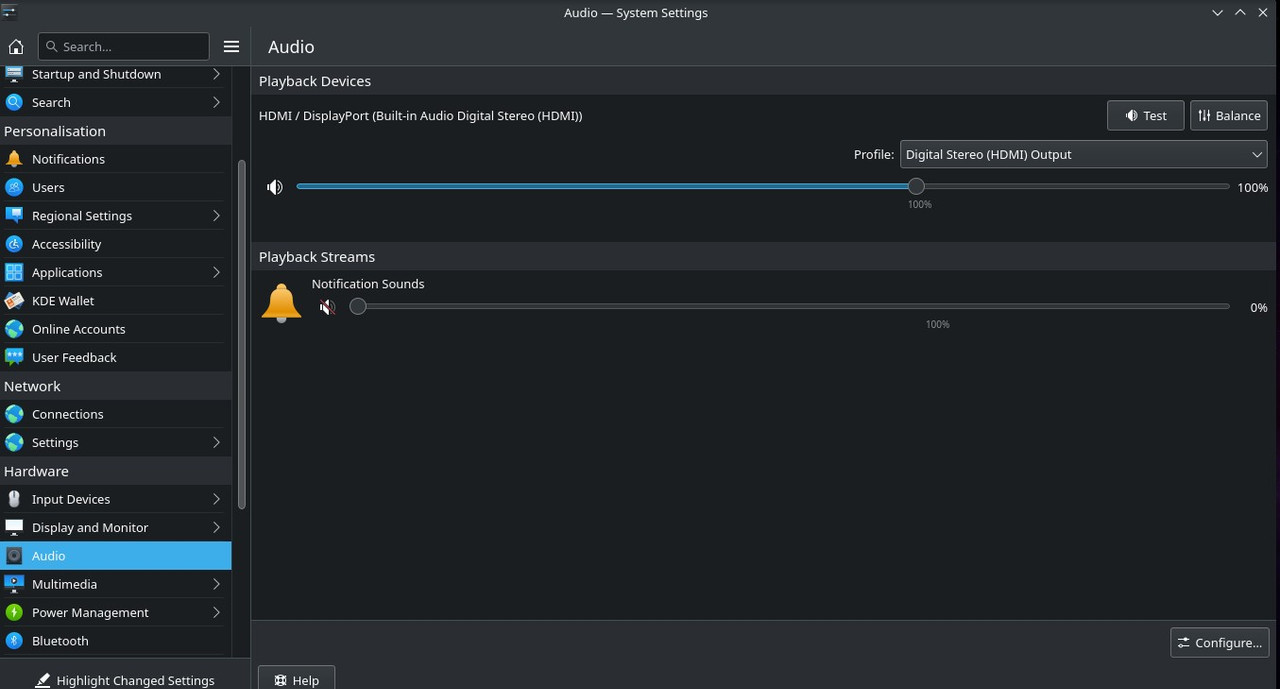Click the Bluetooth icon in sidebar
Screen dimensions: 1280x689
pos(14,641)
